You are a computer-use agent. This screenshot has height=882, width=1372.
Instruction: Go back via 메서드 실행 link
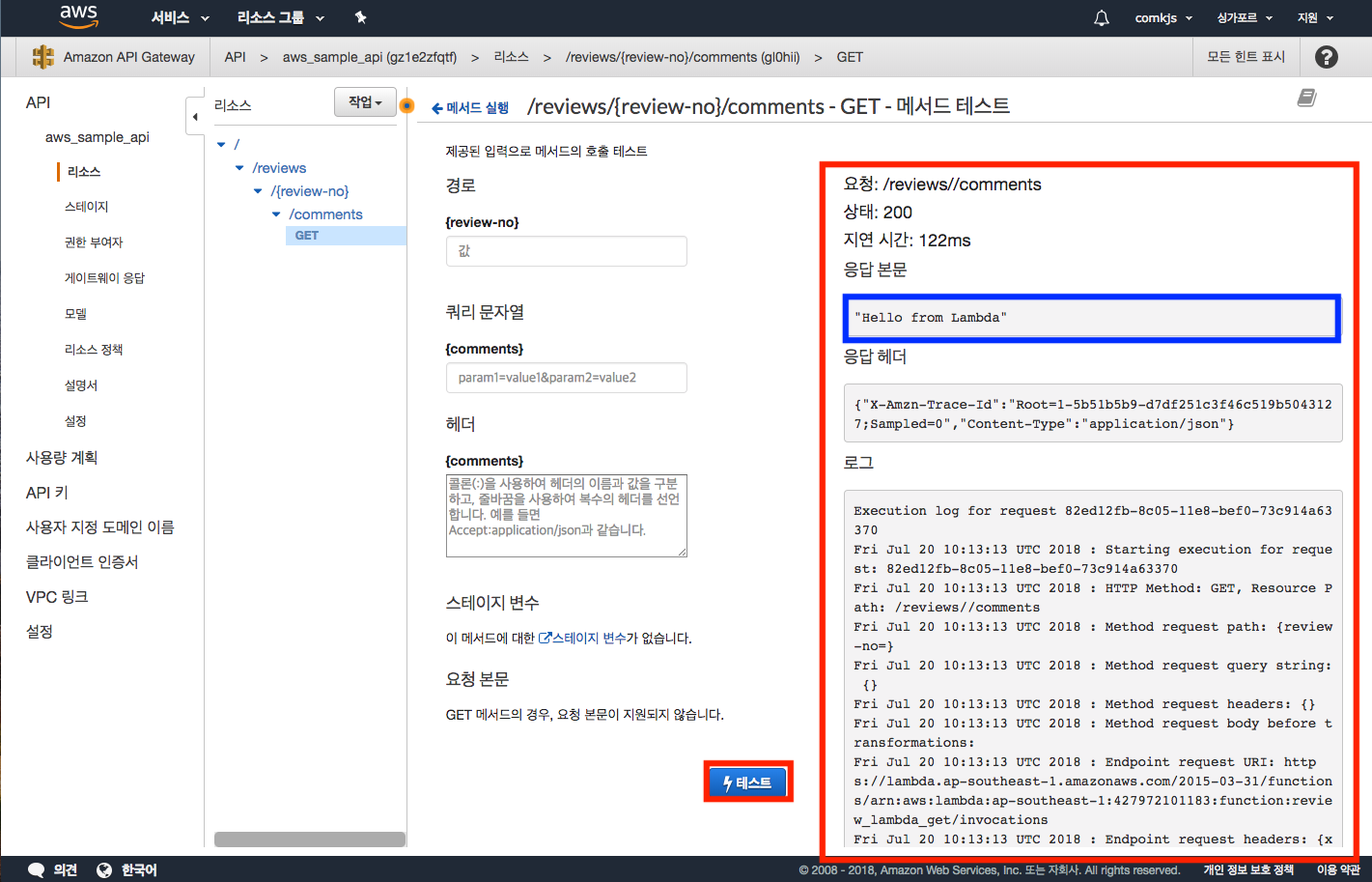click(x=470, y=108)
